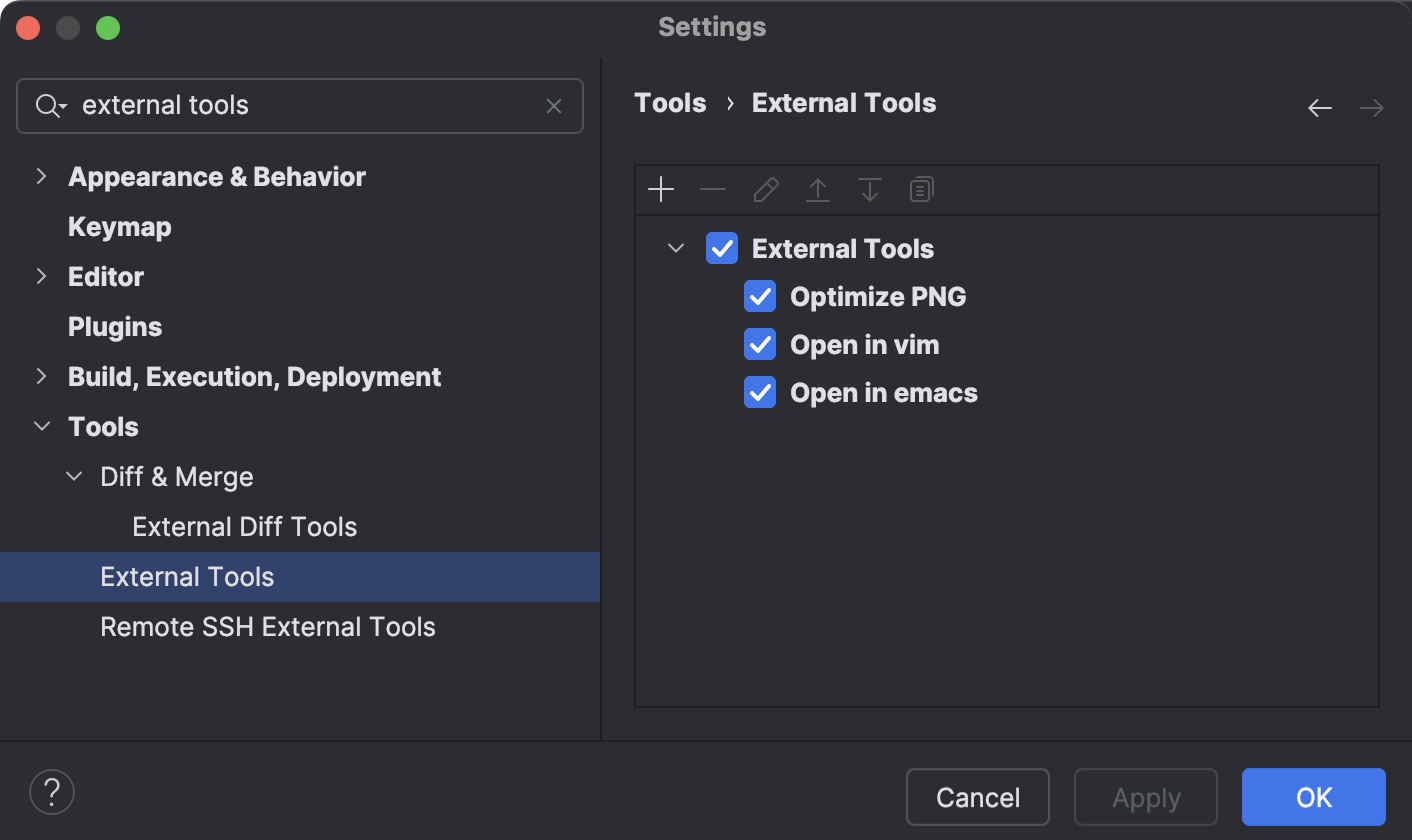Disable the Optimize PNG tool checkbox

760,297
